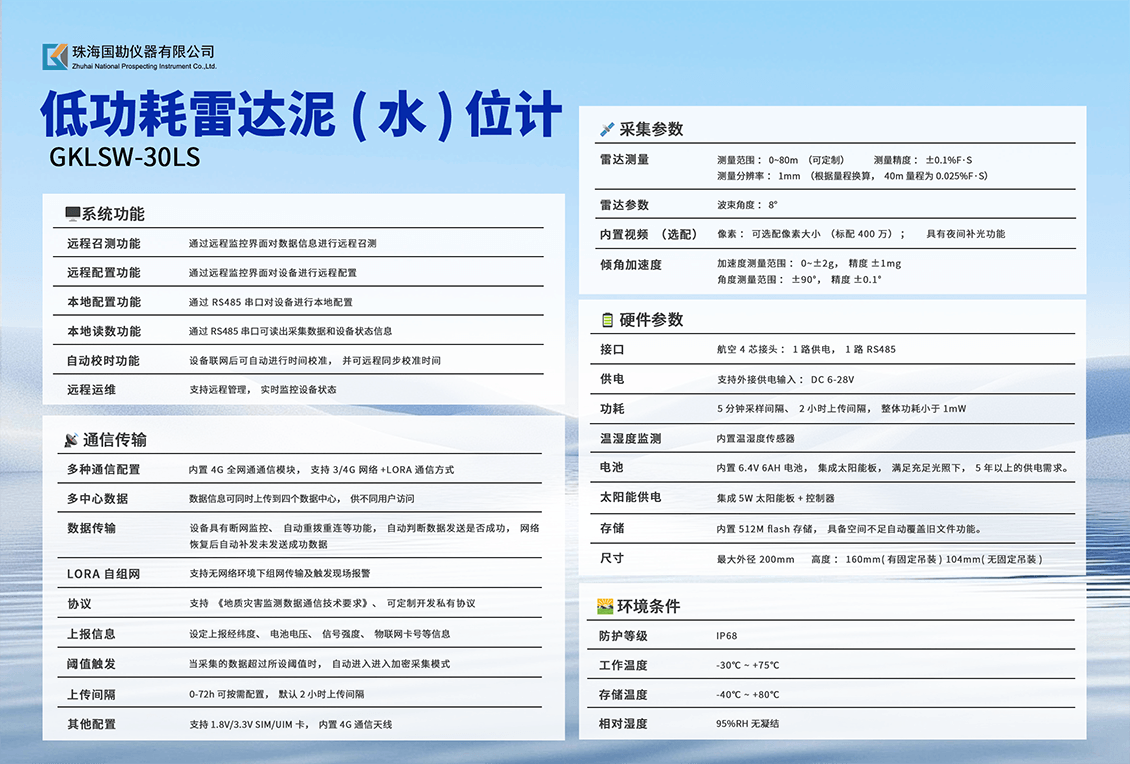Select the 雷达测量 row label
1130x764 pixels.
(624, 160)
